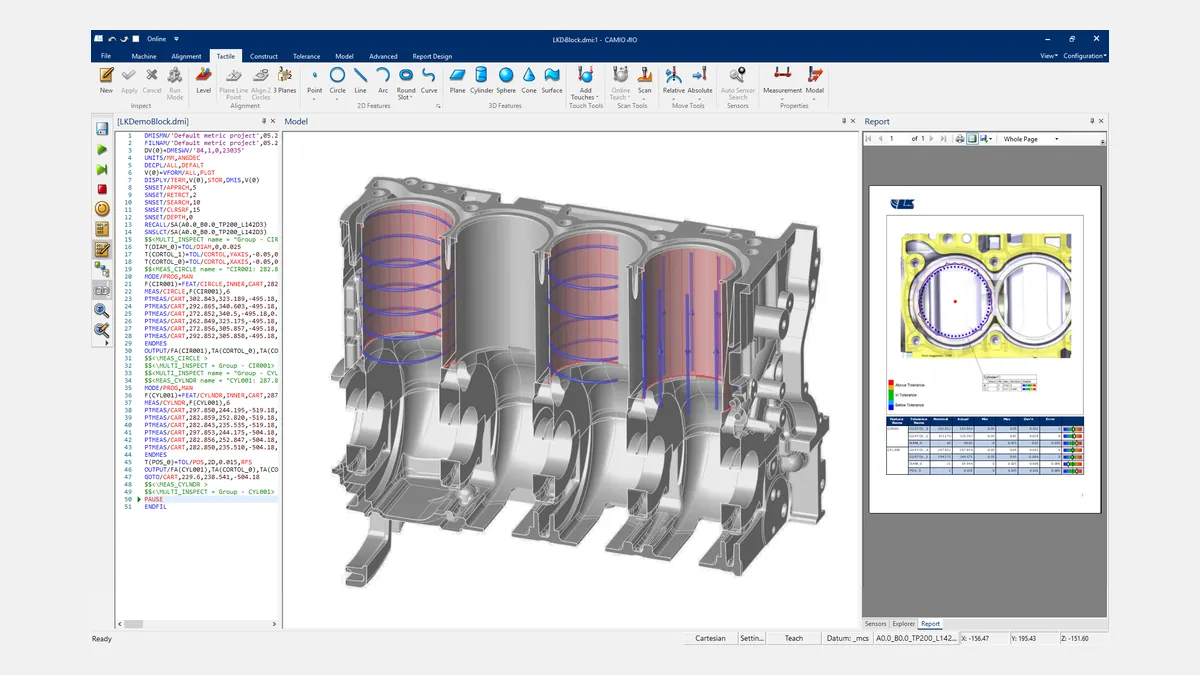The width and height of the screenshot is (1200, 675).
Task: Save the program using sidebar disk icon
Action: pyautogui.click(x=102, y=129)
